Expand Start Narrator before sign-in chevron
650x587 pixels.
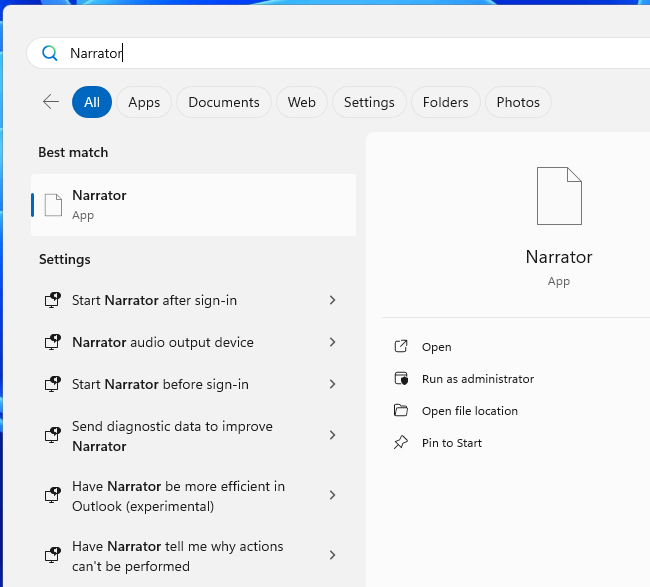pos(332,384)
